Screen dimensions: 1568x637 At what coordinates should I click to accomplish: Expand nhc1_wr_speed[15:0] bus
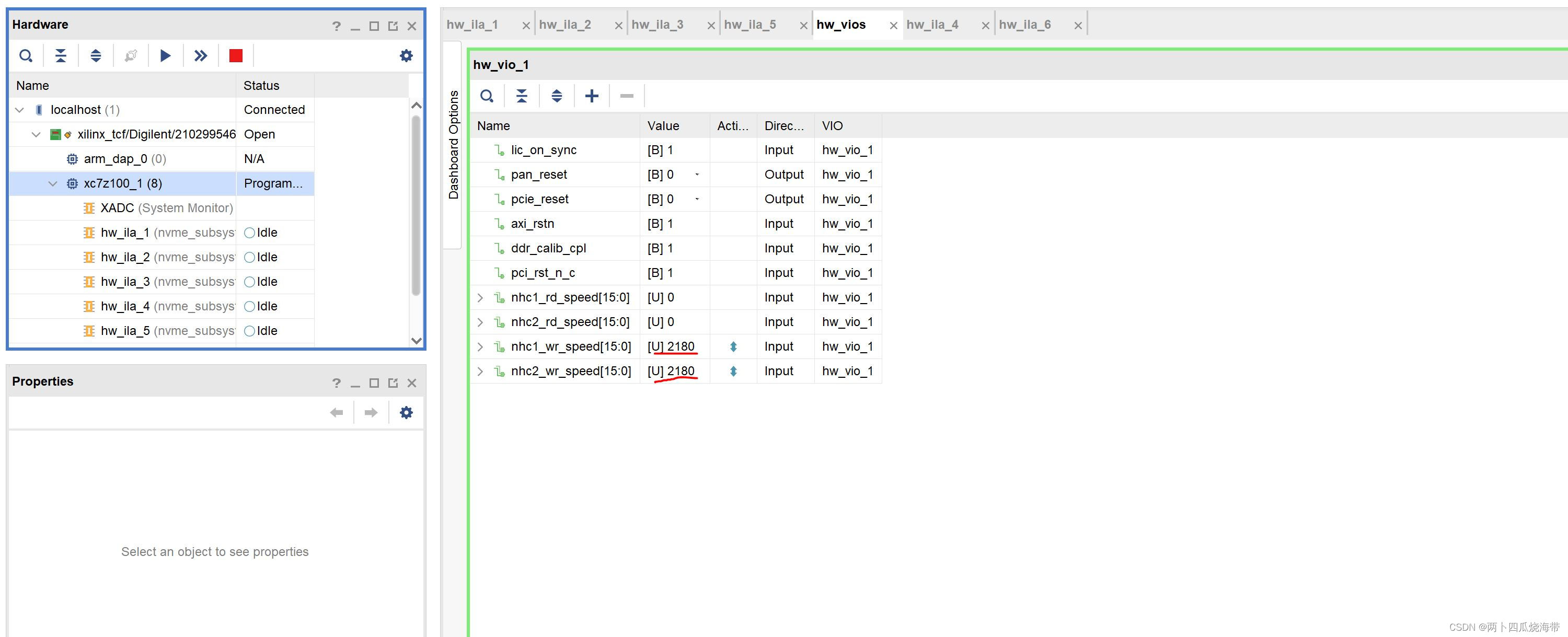pyautogui.click(x=480, y=347)
